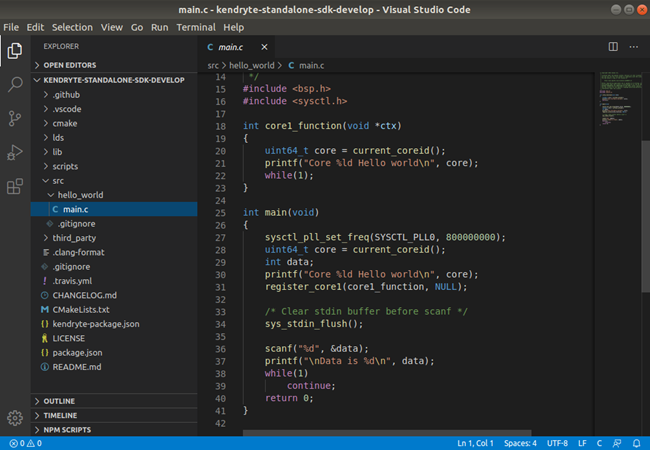The height and width of the screenshot is (450, 650).
Task: Open the Explorer view in activity bar
Action: (15, 51)
